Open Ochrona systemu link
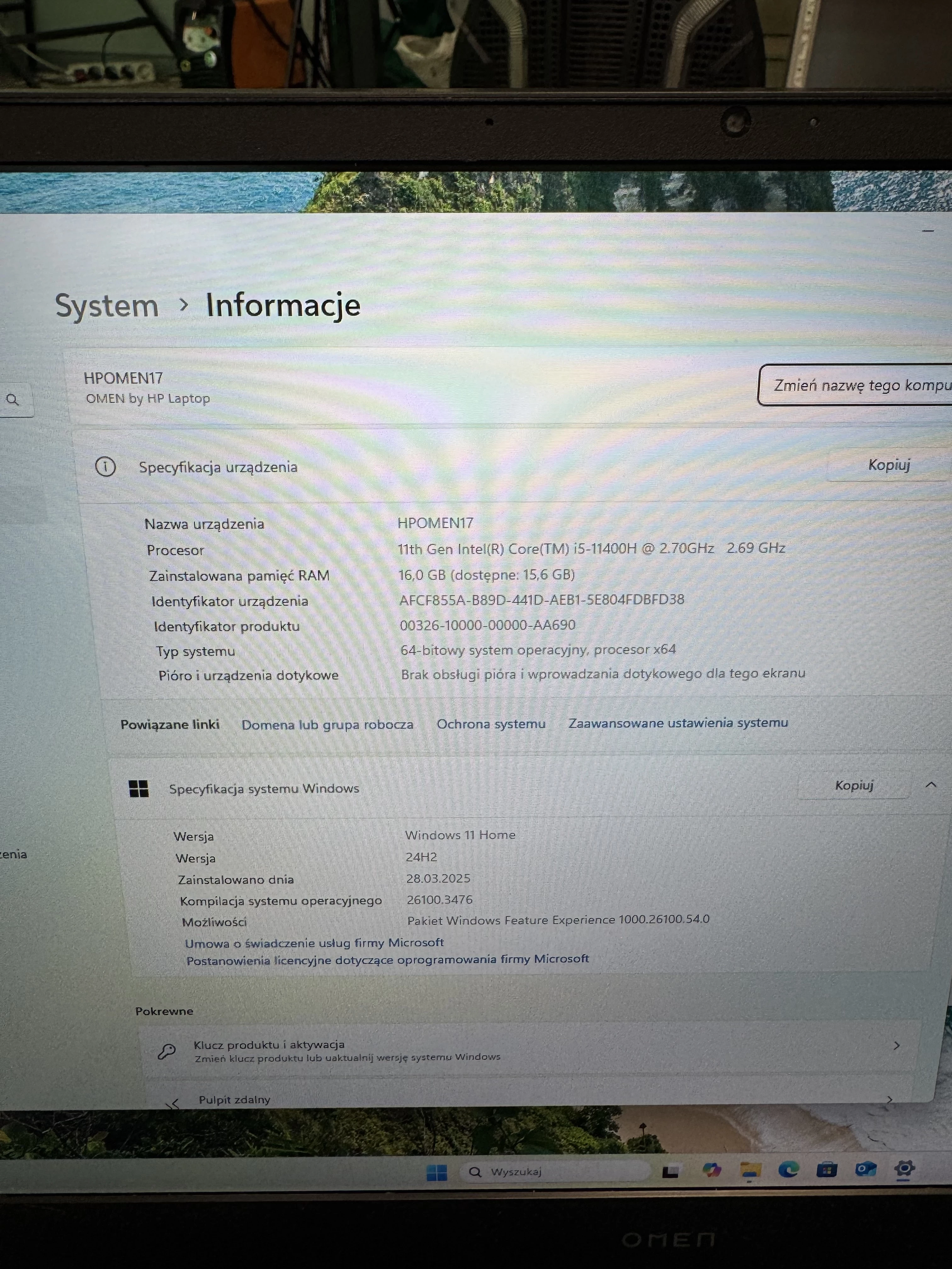The width and height of the screenshot is (952, 1269). (491, 724)
